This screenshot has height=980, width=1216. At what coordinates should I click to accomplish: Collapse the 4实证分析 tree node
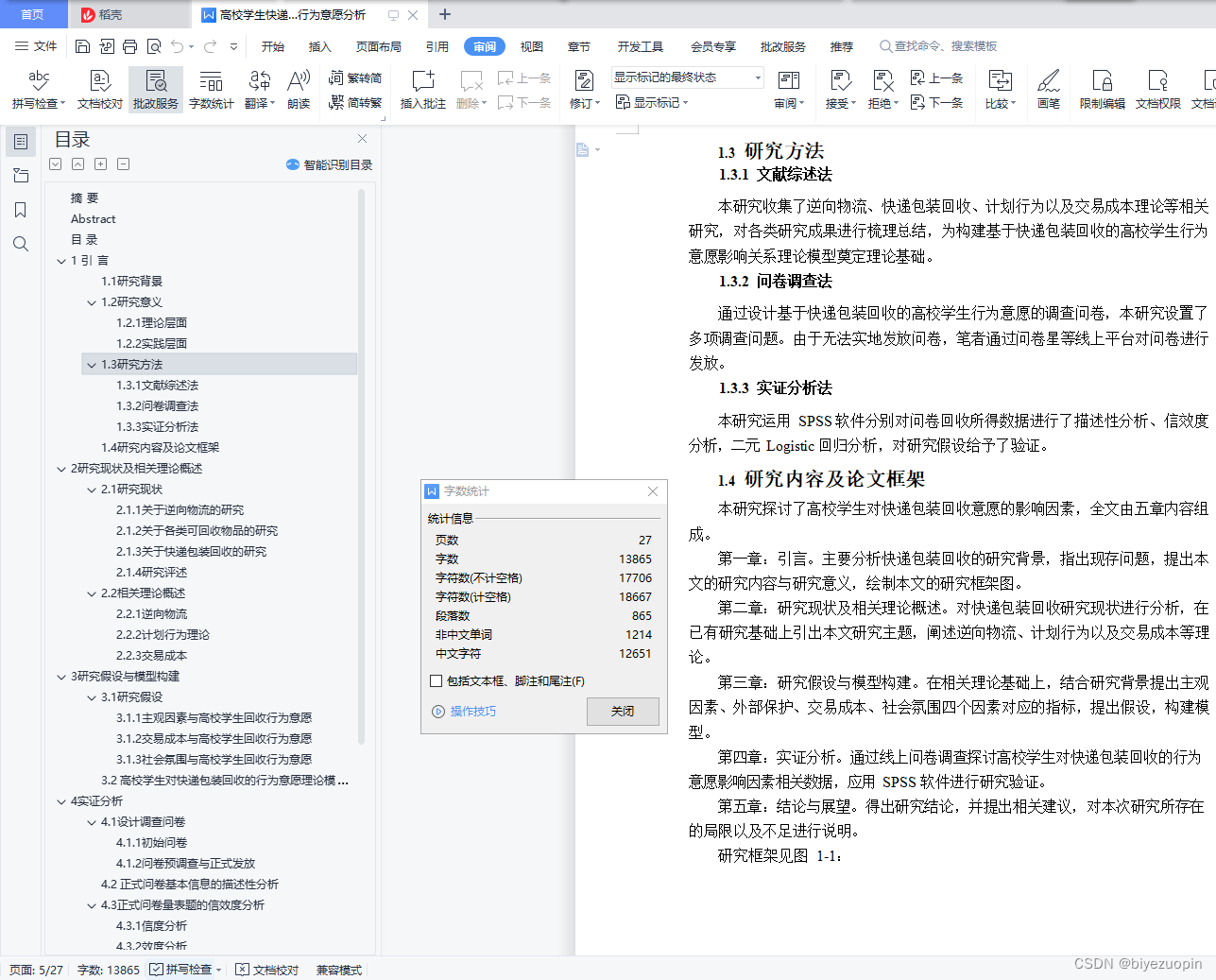[x=61, y=801]
